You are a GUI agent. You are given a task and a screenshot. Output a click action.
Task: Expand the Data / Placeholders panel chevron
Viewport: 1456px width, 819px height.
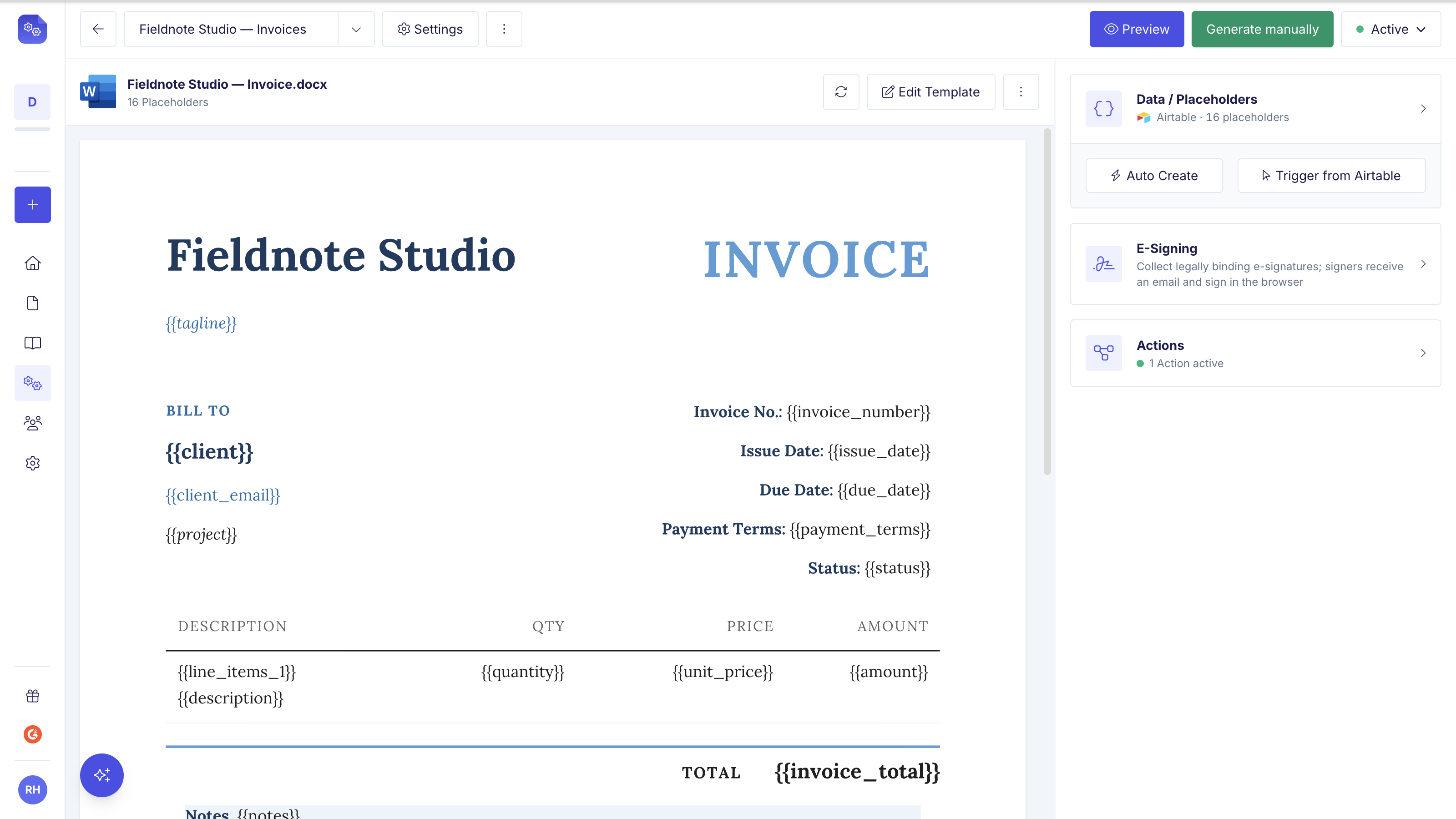pyautogui.click(x=1423, y=109)
